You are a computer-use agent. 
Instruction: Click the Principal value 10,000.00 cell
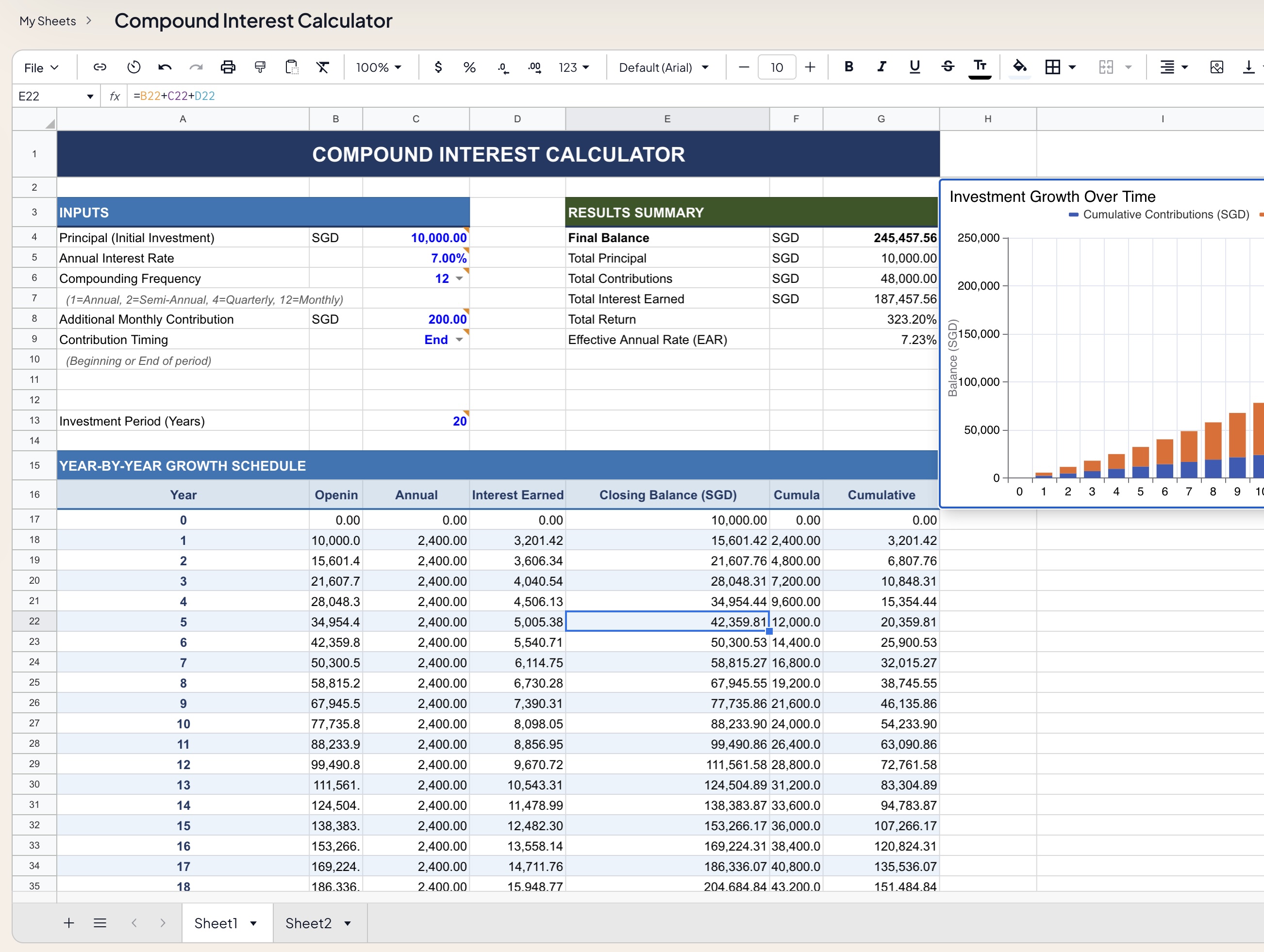point(416,238)
